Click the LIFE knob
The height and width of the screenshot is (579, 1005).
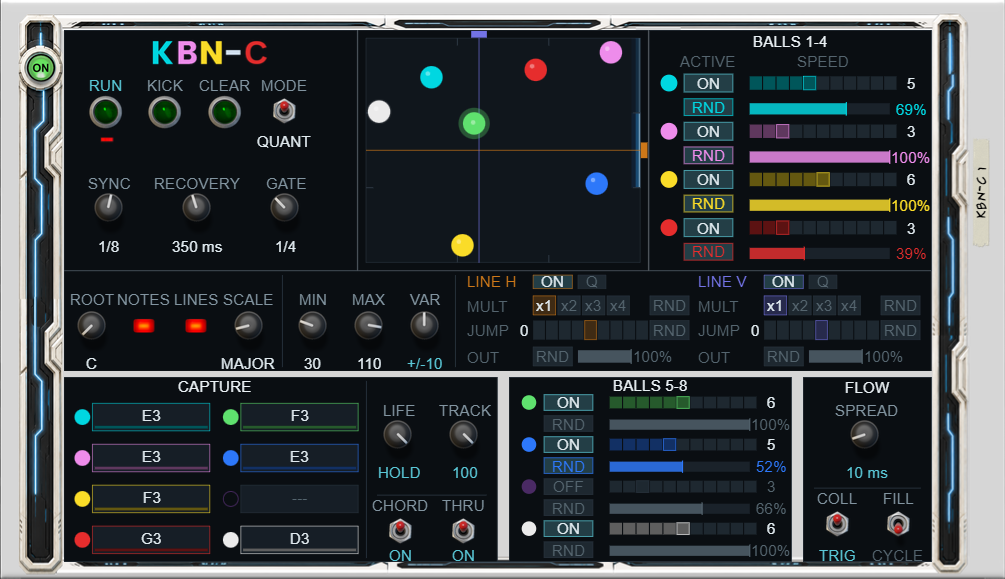(x=397, y=435)
